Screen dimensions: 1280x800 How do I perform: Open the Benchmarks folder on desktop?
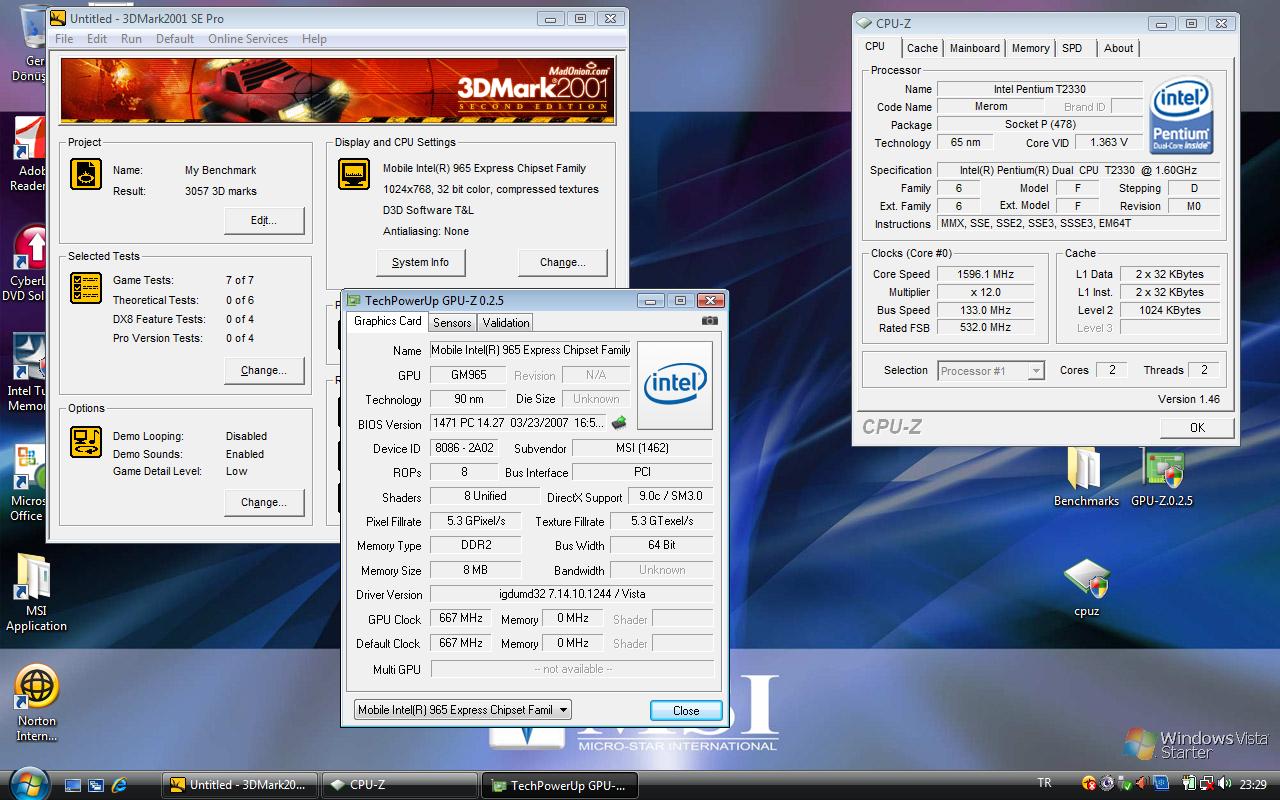(1086, 476)
